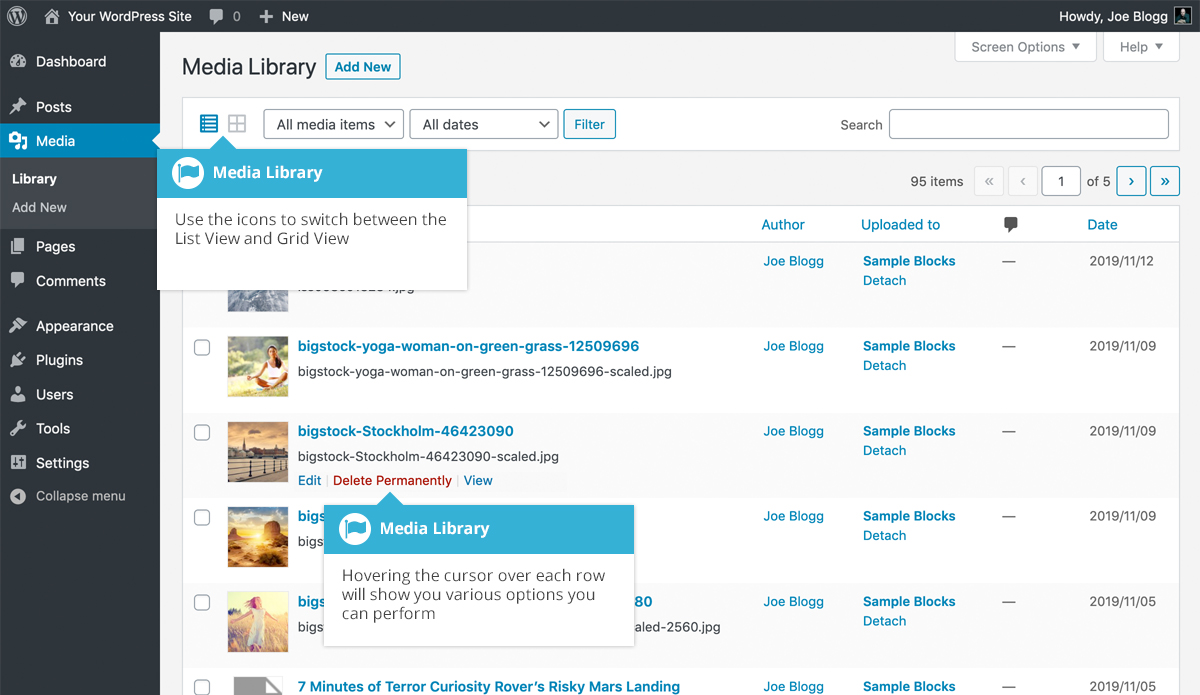This screenshot has width=1200, height=695.
Task: Open the All dates dropdown
Action: click(484, 124)
